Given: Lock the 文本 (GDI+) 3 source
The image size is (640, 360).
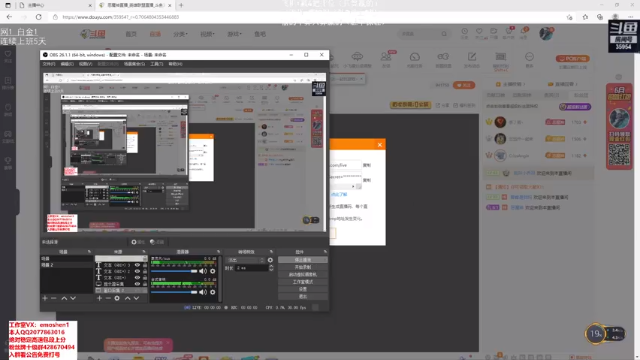Looking at the screenshot, I should [x=145, y=265].
